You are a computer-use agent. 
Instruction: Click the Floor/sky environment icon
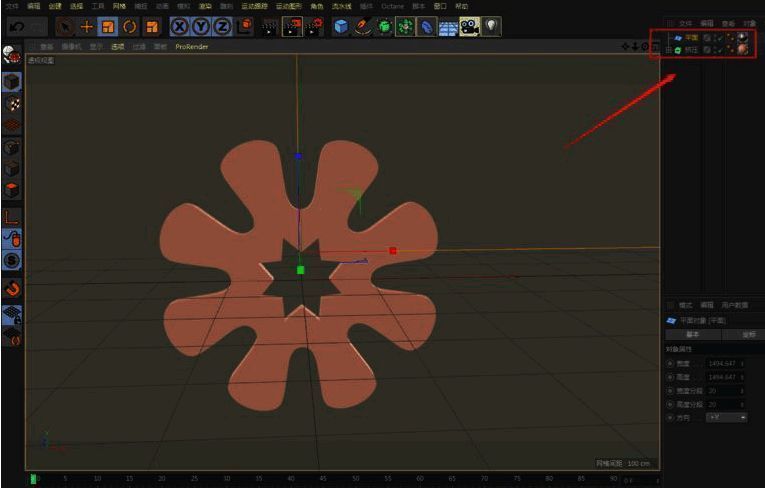pos(448,27)
